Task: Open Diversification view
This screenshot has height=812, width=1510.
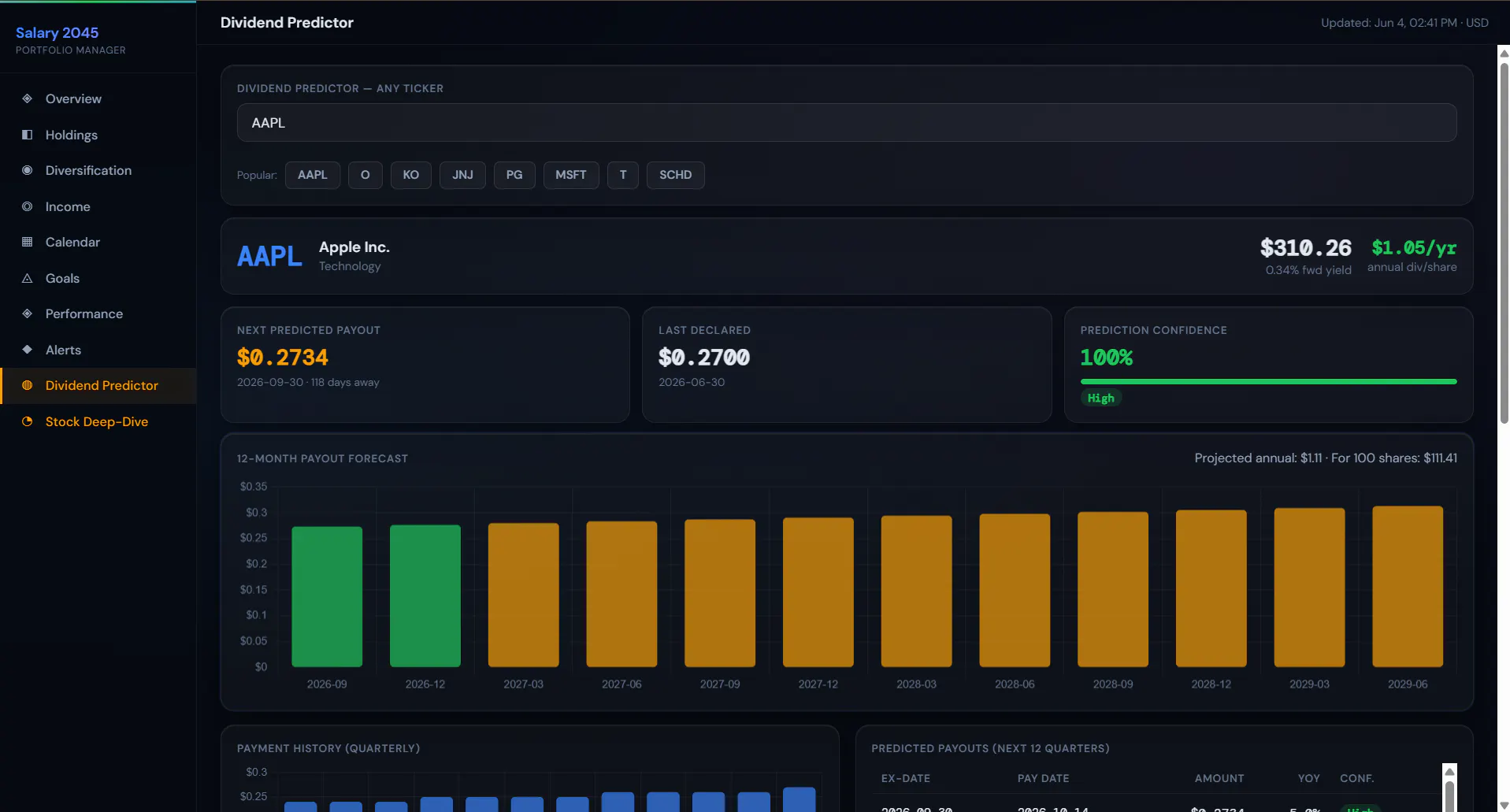Action: [x=98, y=170]
